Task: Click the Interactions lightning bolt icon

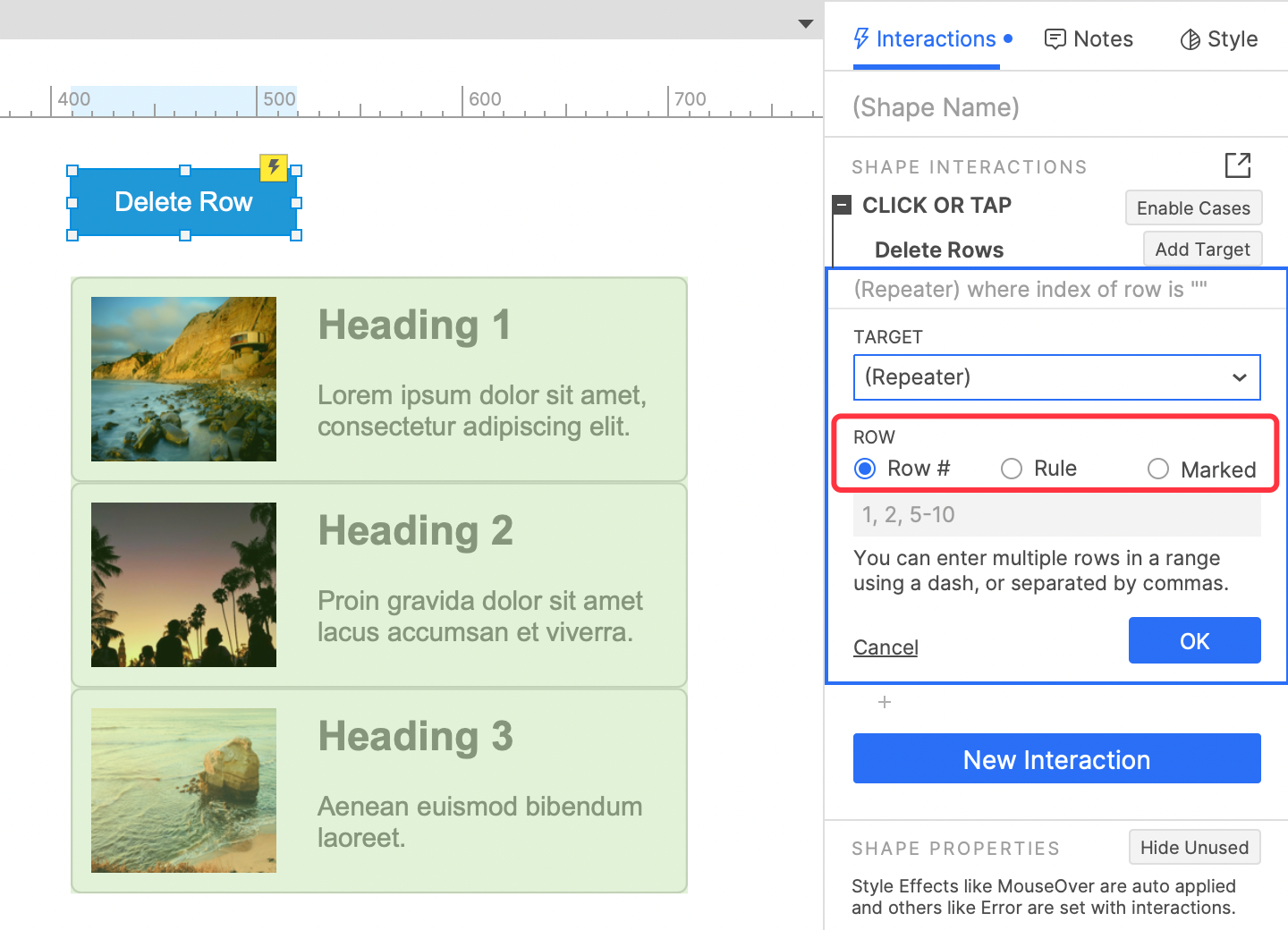Action: (x=861, y=38)
